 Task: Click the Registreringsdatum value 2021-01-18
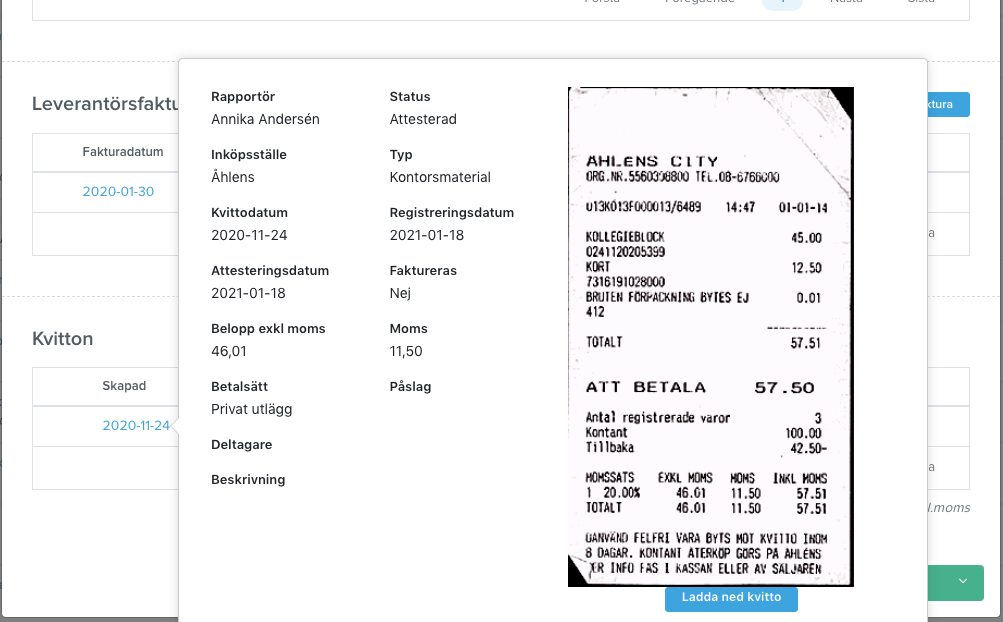427,235
